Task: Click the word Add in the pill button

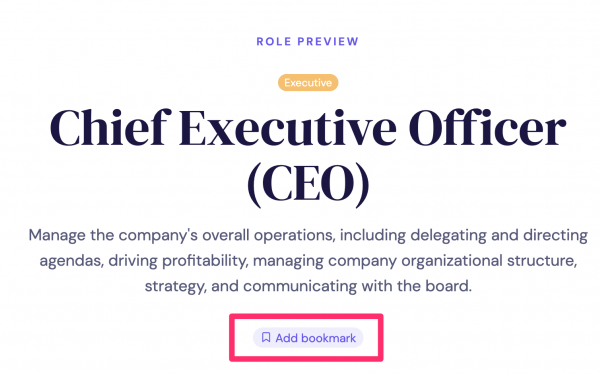Action: click(x=287, y=338)
